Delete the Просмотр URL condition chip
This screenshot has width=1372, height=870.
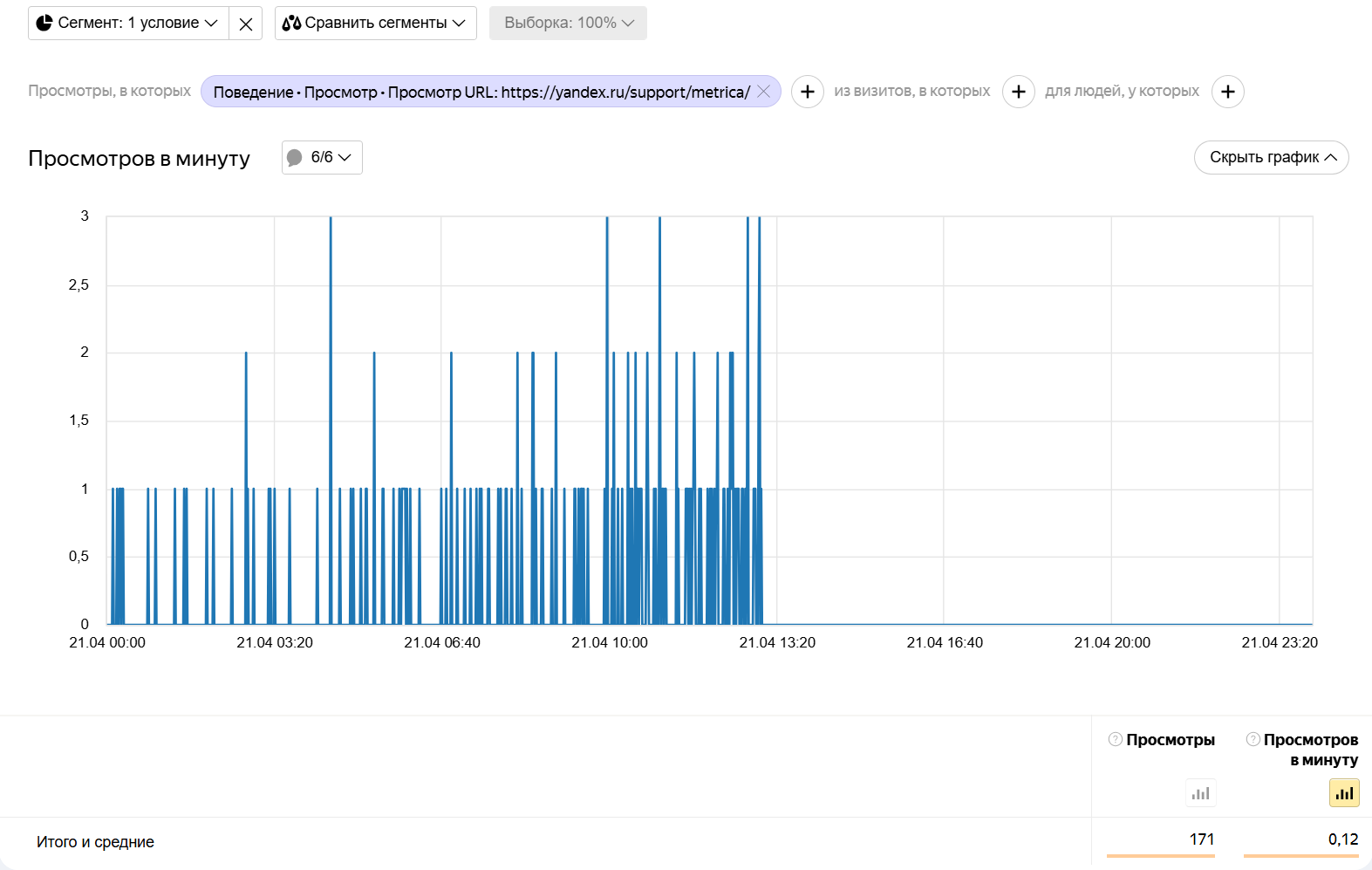click(x=764, y=92)
